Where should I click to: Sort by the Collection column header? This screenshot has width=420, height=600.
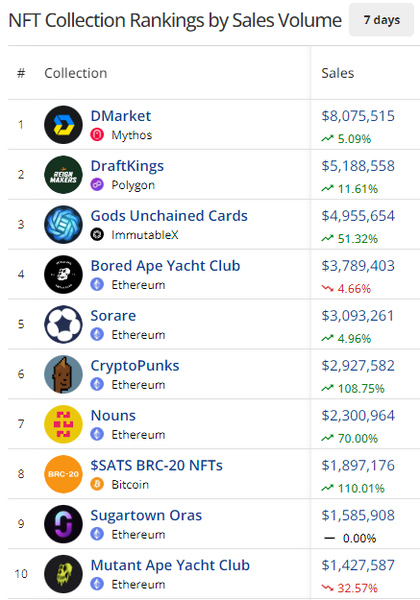[76, 73]
